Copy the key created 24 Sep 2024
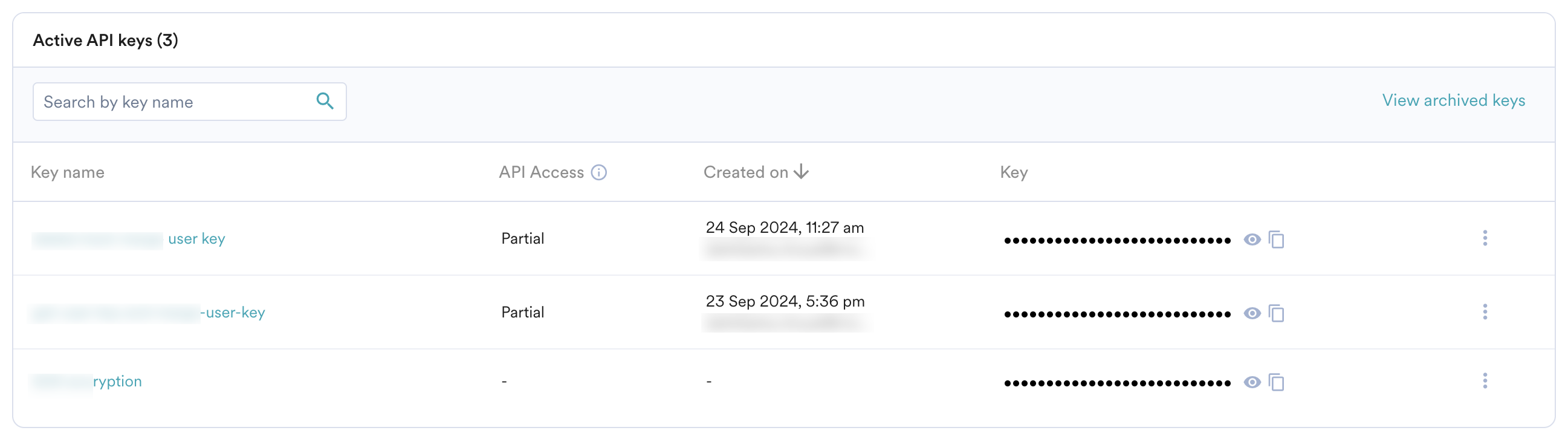The width and height of the screenshot is (1568, 439). (x=1277, y=239)
